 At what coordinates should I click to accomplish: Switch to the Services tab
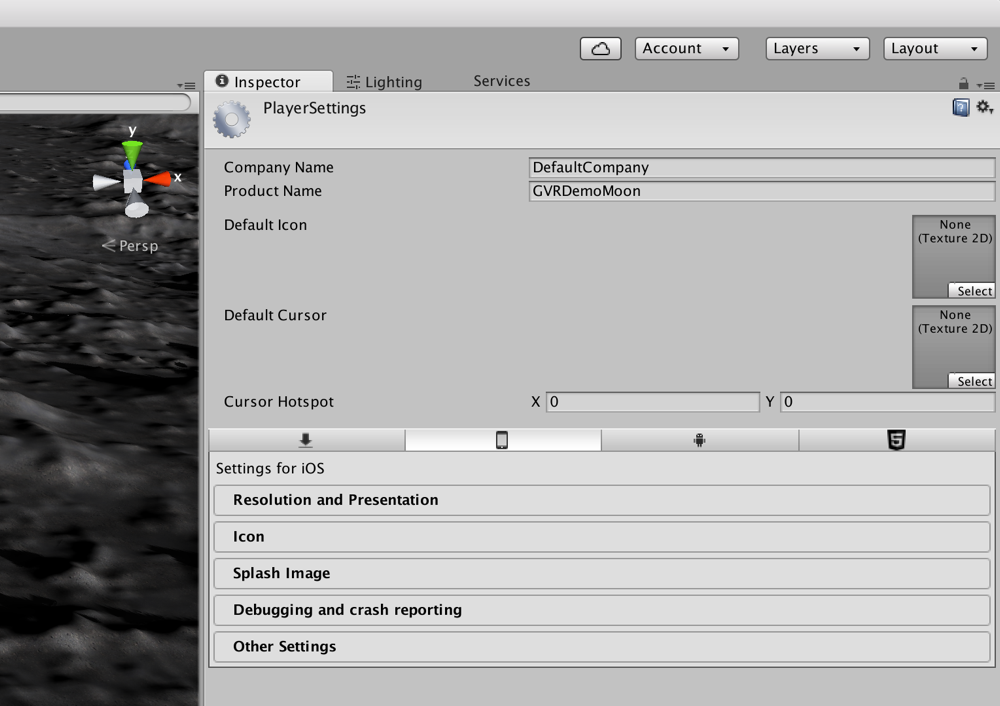502,81
